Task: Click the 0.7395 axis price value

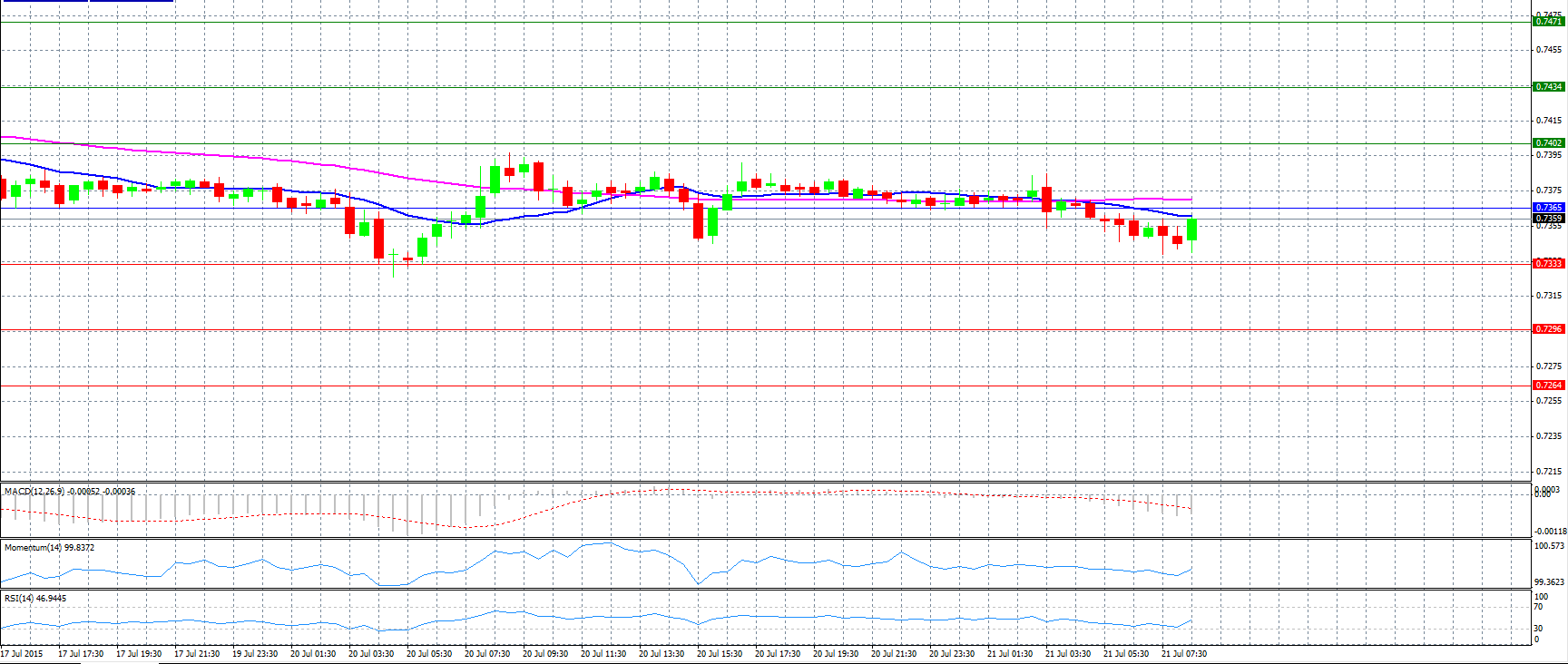Action: (1548, 155)
